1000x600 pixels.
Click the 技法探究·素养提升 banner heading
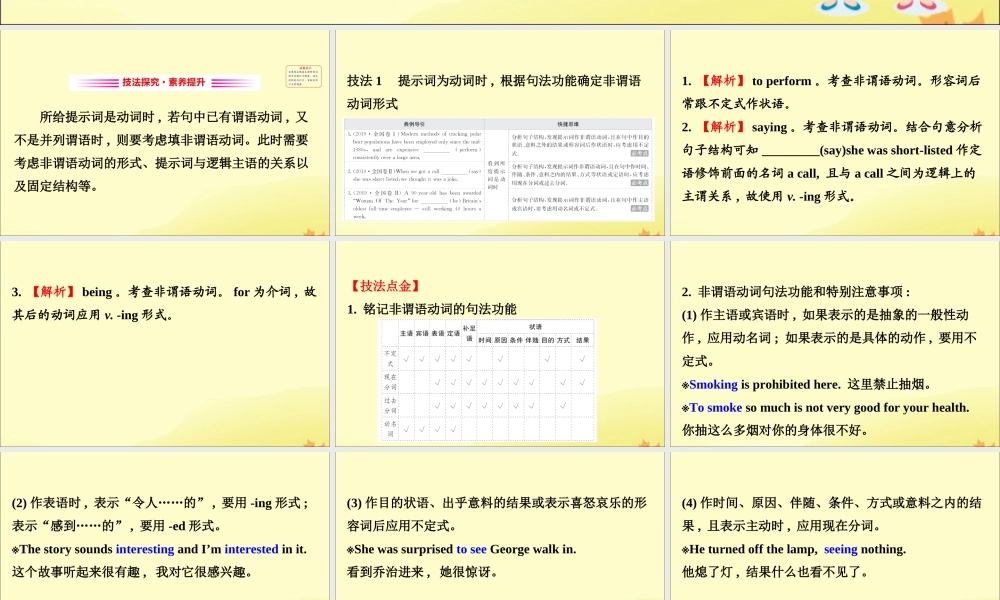pyautogui.click(x=165, y=82)
